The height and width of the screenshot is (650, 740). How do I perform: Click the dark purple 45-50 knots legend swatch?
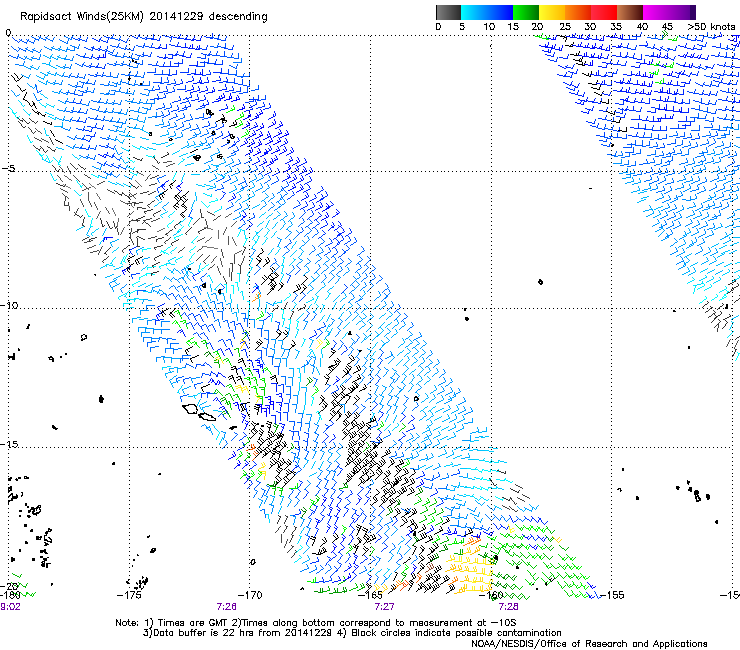click(x=682, y=12)
